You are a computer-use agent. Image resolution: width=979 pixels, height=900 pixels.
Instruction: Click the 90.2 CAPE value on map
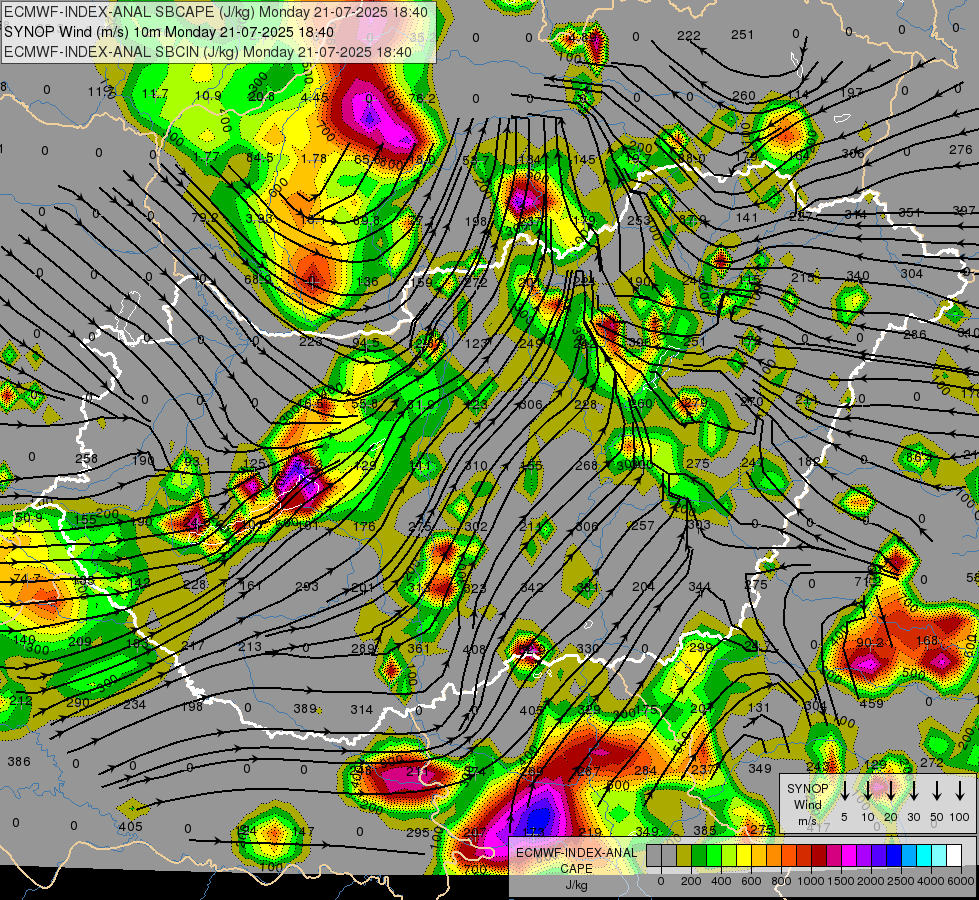click(870, 643)
